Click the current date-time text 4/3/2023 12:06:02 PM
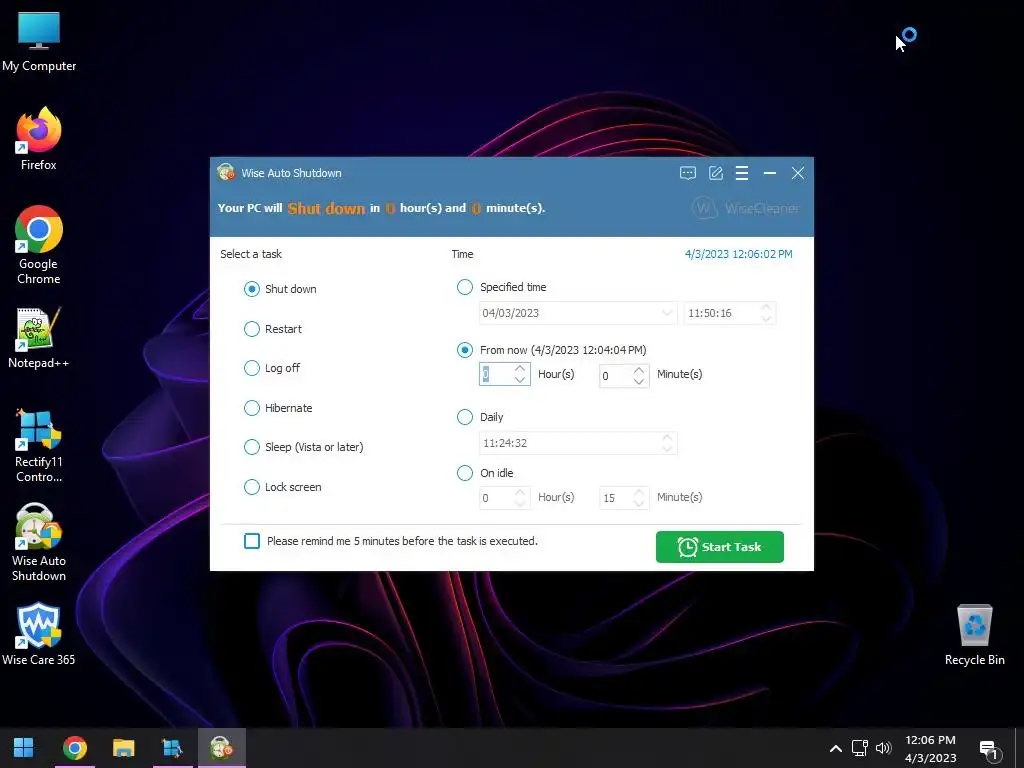This screenshot has width=1024, height=768. 739,254
